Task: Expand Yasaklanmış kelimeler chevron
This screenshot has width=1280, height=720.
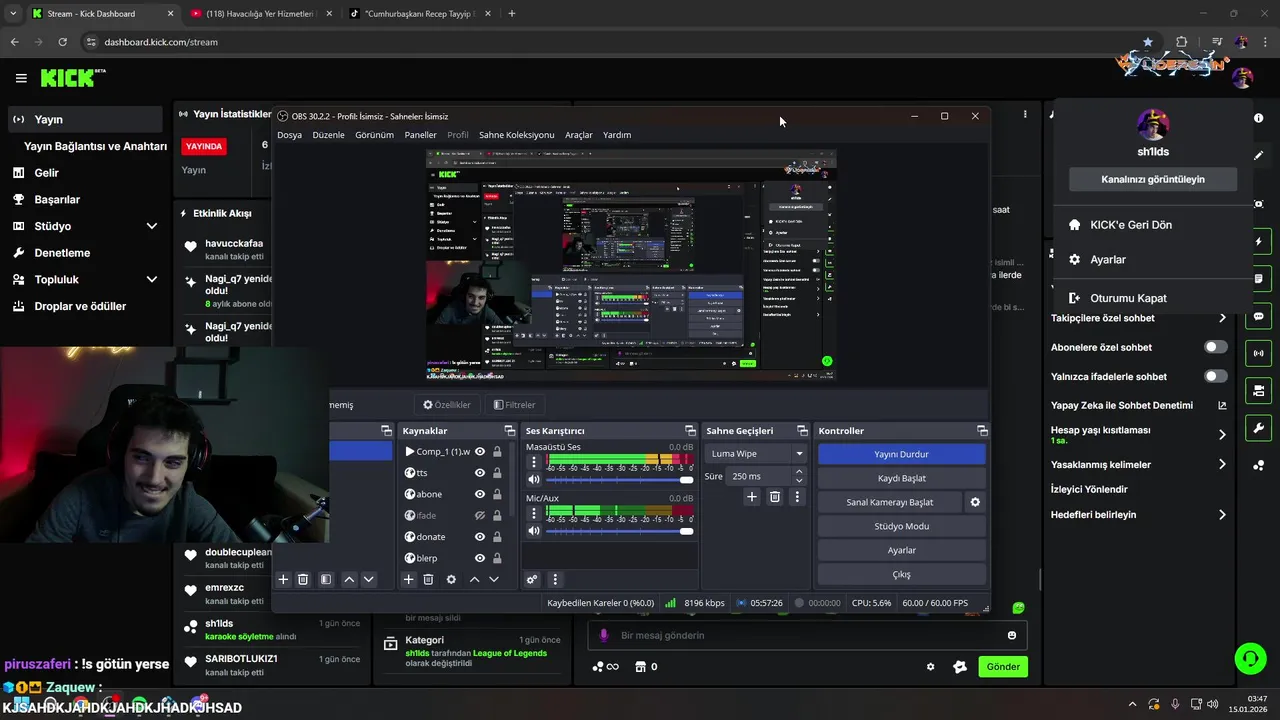Action: [1222, 464]
